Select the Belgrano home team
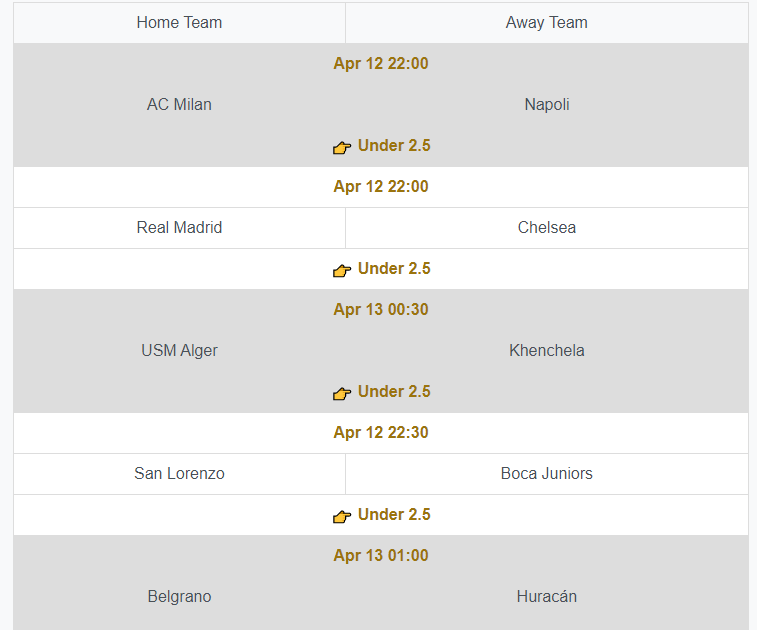This screenshot has width=757, height=630. (179, 597)
